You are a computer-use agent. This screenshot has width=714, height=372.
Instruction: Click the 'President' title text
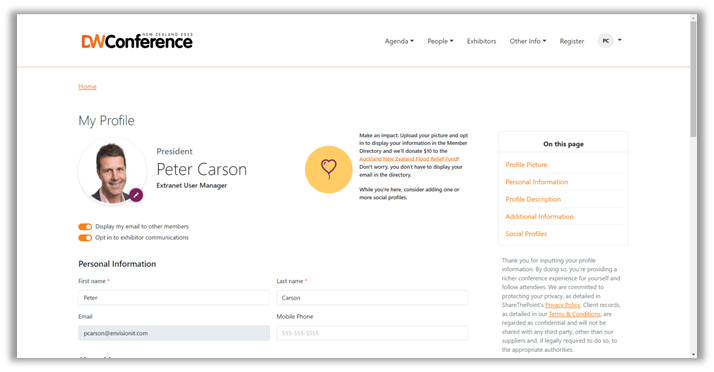174,151
